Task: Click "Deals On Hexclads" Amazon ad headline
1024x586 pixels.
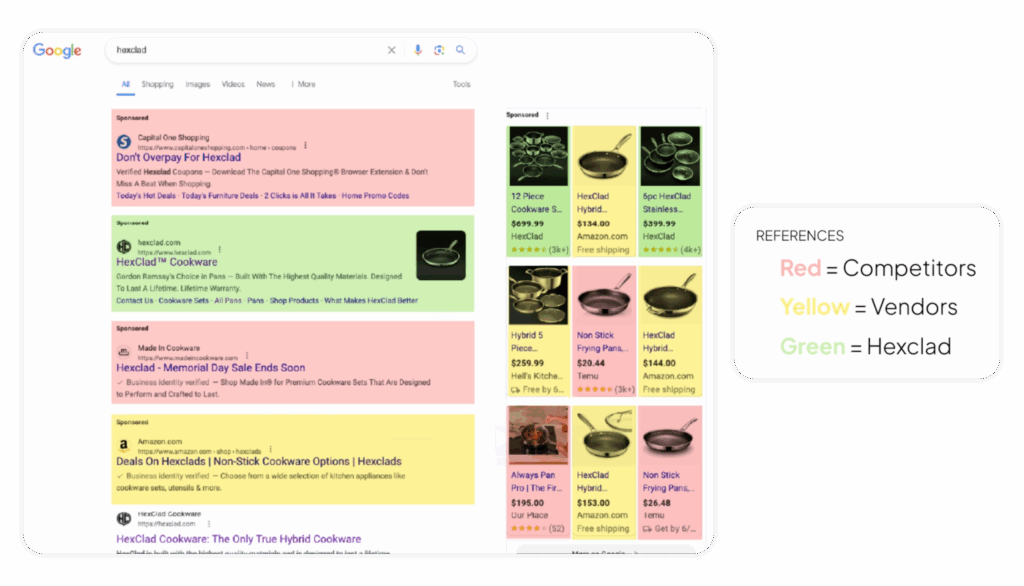Action: (x=258, y=462)
